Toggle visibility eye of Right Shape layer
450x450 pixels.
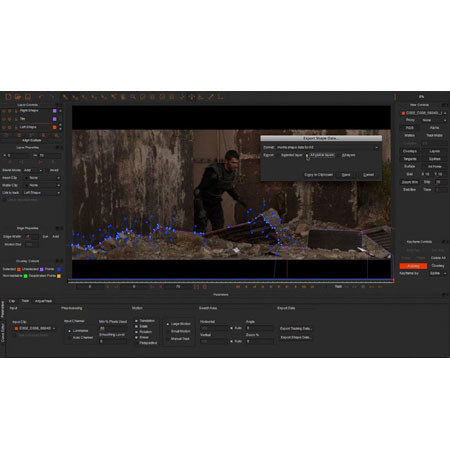pos(4,111)
